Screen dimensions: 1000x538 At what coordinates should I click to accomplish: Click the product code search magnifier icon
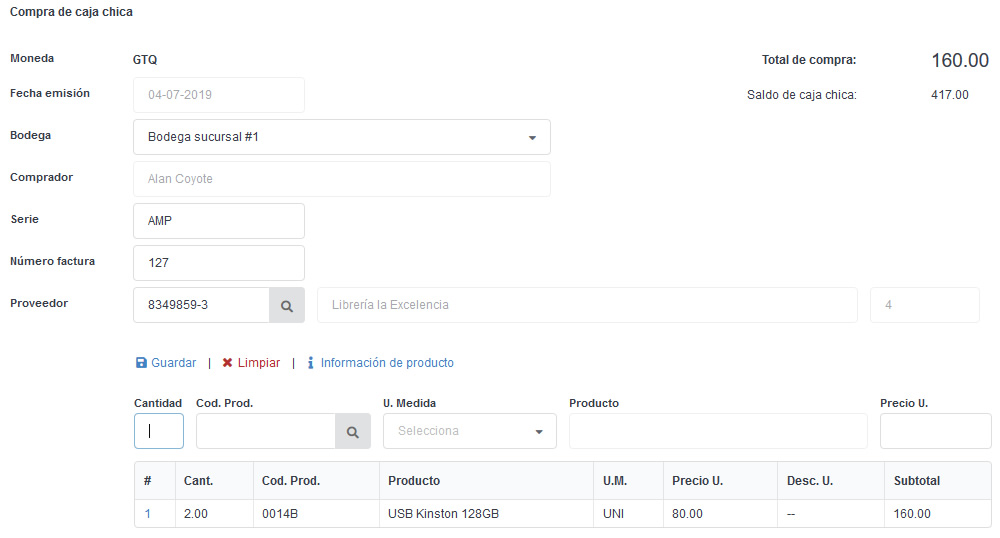(x=352, y=431)
